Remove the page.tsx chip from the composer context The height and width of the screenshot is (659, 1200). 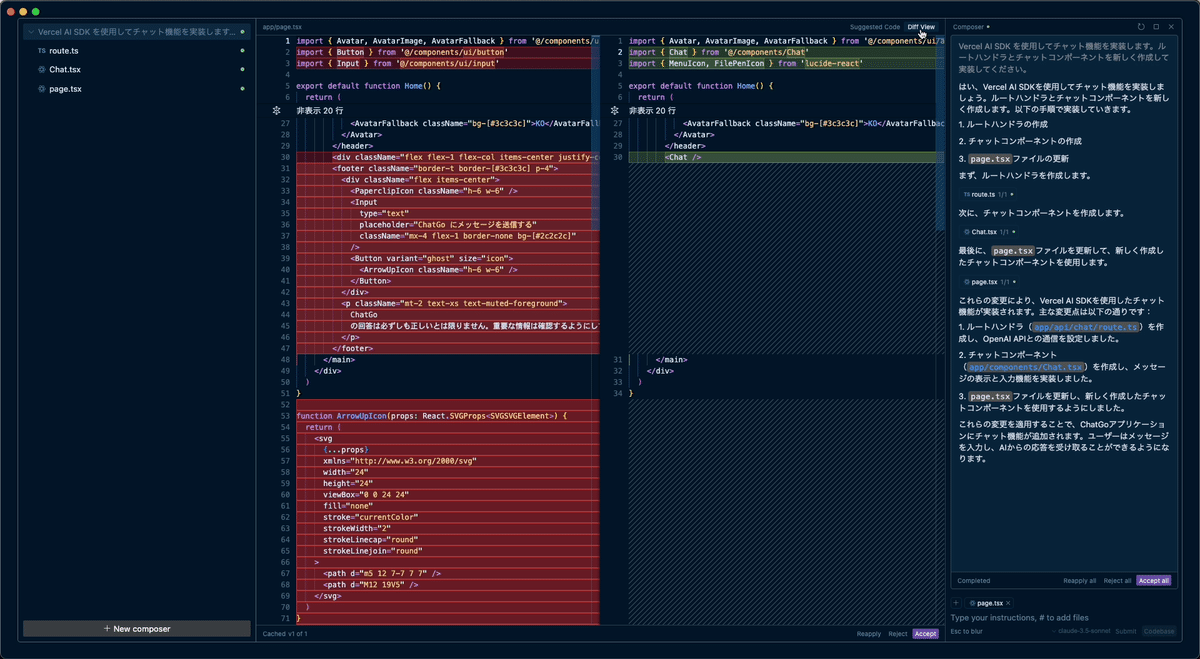click(x=1008, y=603)
